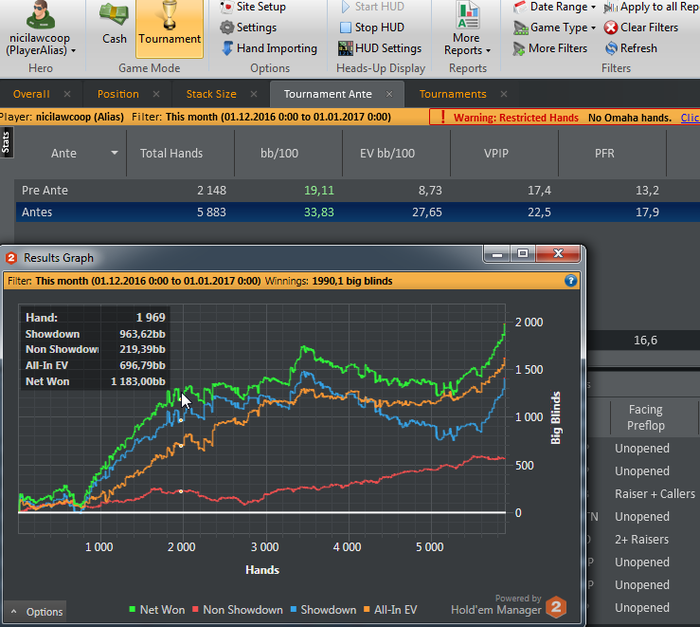700x627 pixels.
Task: Click Net Won value in graph tooltip
Action: pos(138,381)
